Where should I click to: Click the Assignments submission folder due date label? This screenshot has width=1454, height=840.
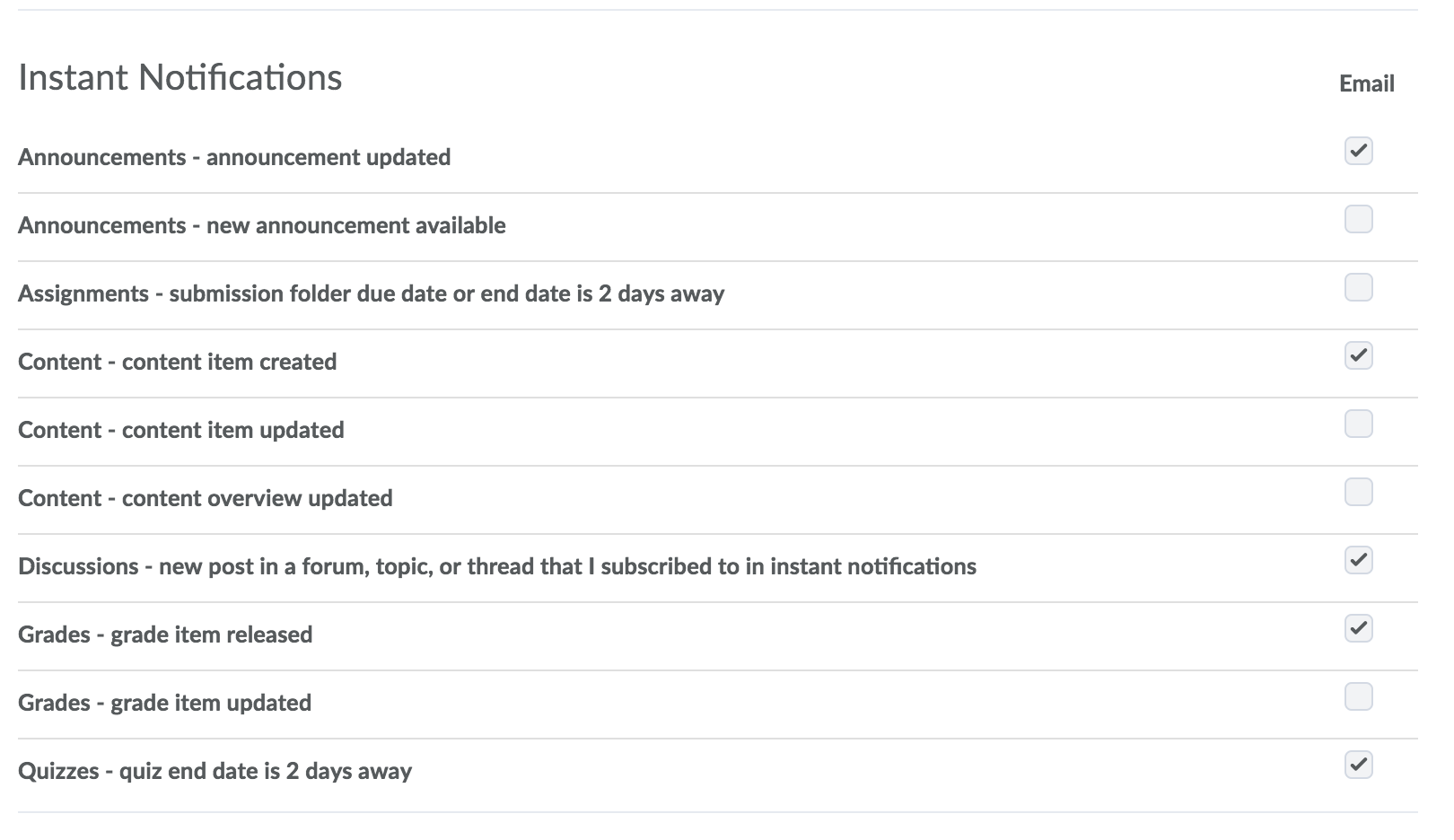(371, 293)
